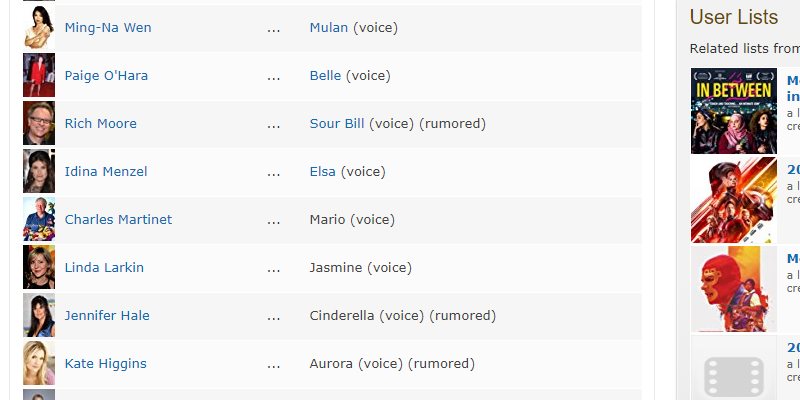Go to Paige O'Hara's page
The width and height of the screenshot is (800, 400).
point(106,75)
